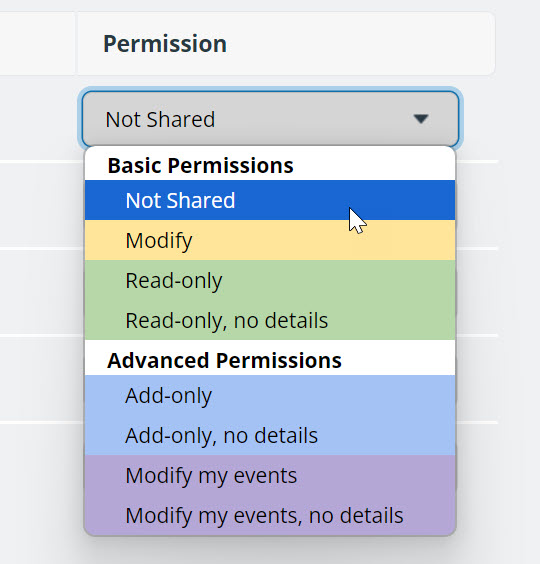
Task: Select Modify my events, no details
Action: (x=270, y=515)
